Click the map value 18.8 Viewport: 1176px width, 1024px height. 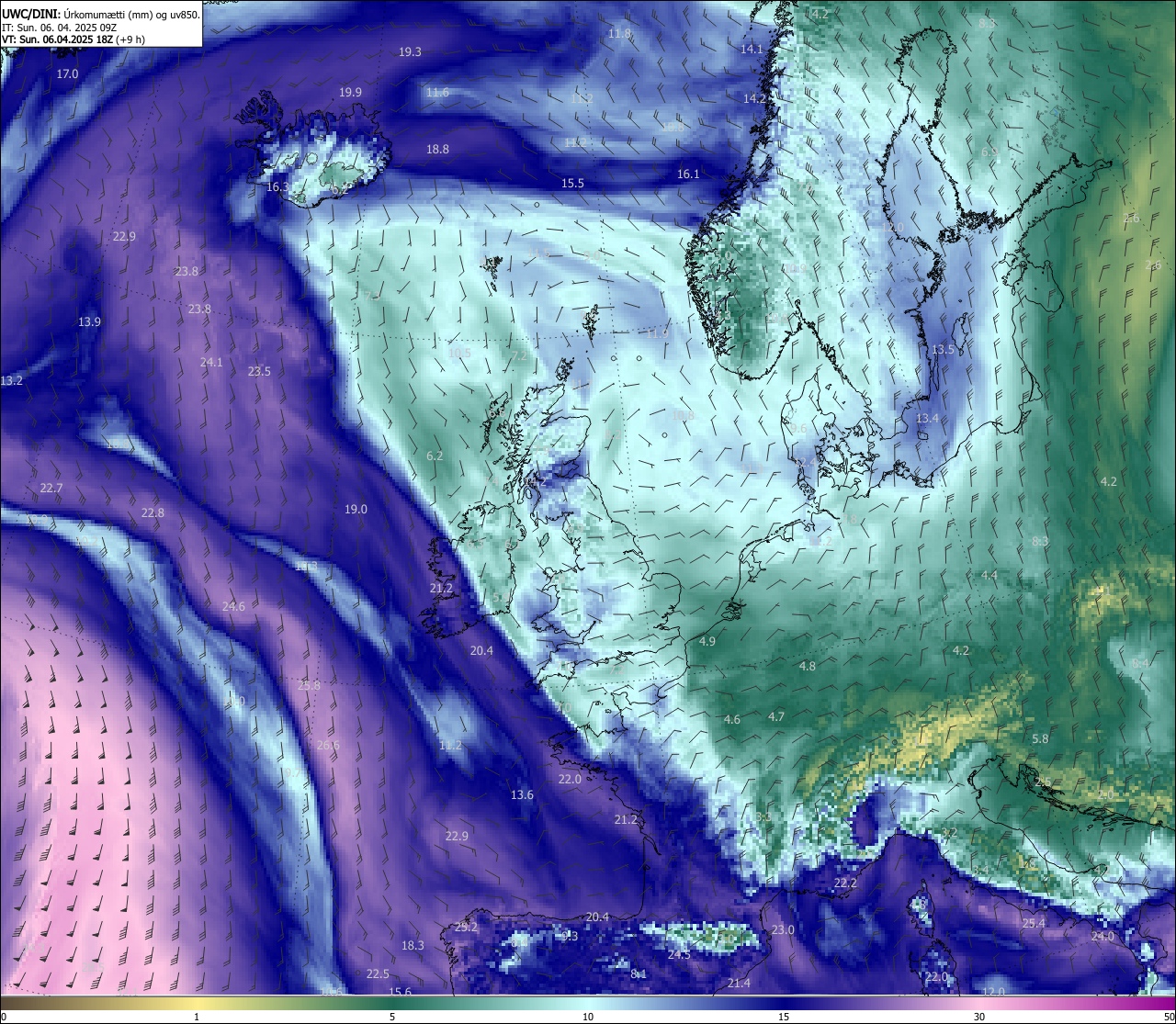coord(437,150)
